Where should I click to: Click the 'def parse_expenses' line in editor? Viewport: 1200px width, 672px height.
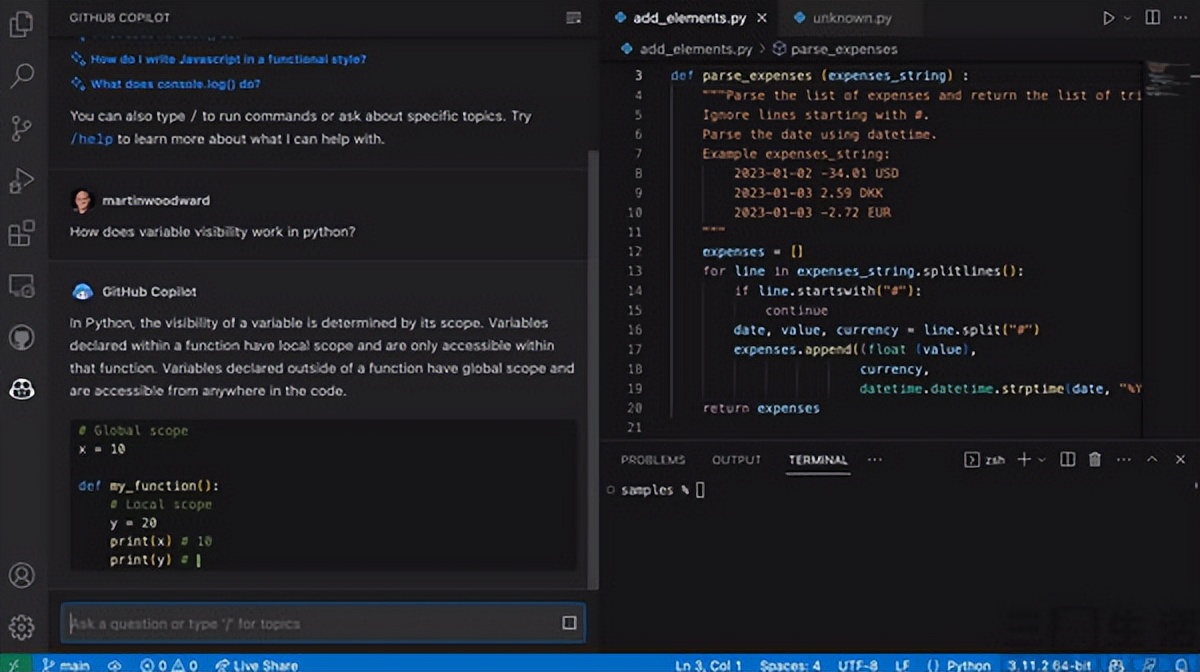coord(820,76)
